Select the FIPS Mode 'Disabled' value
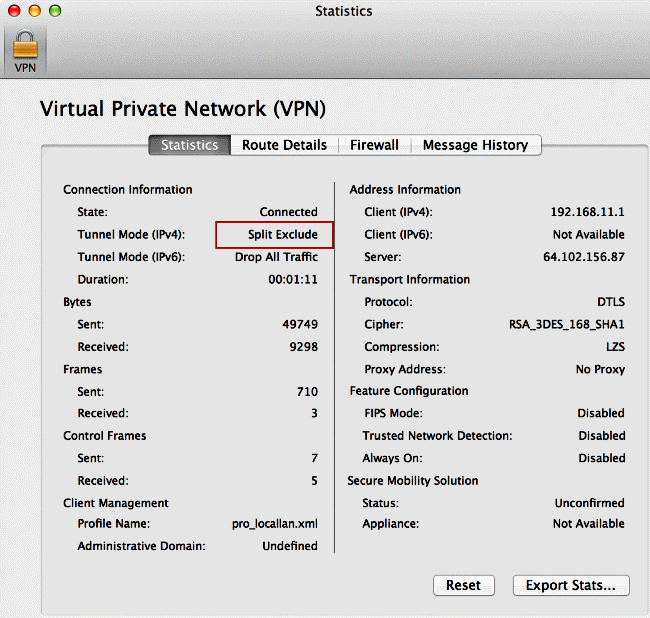 [x=601, y=413]
